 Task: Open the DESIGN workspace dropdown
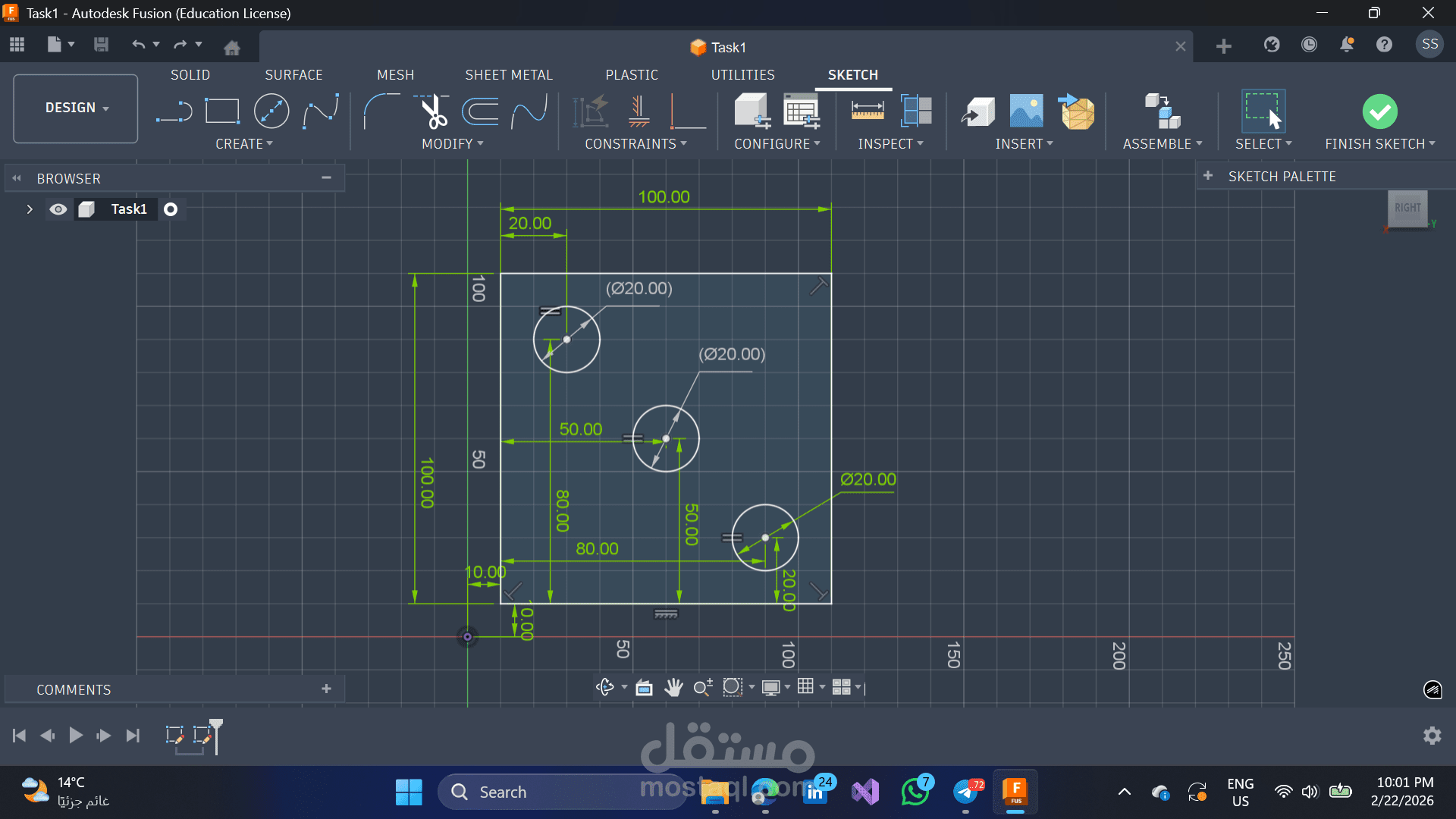pos(76,108)
